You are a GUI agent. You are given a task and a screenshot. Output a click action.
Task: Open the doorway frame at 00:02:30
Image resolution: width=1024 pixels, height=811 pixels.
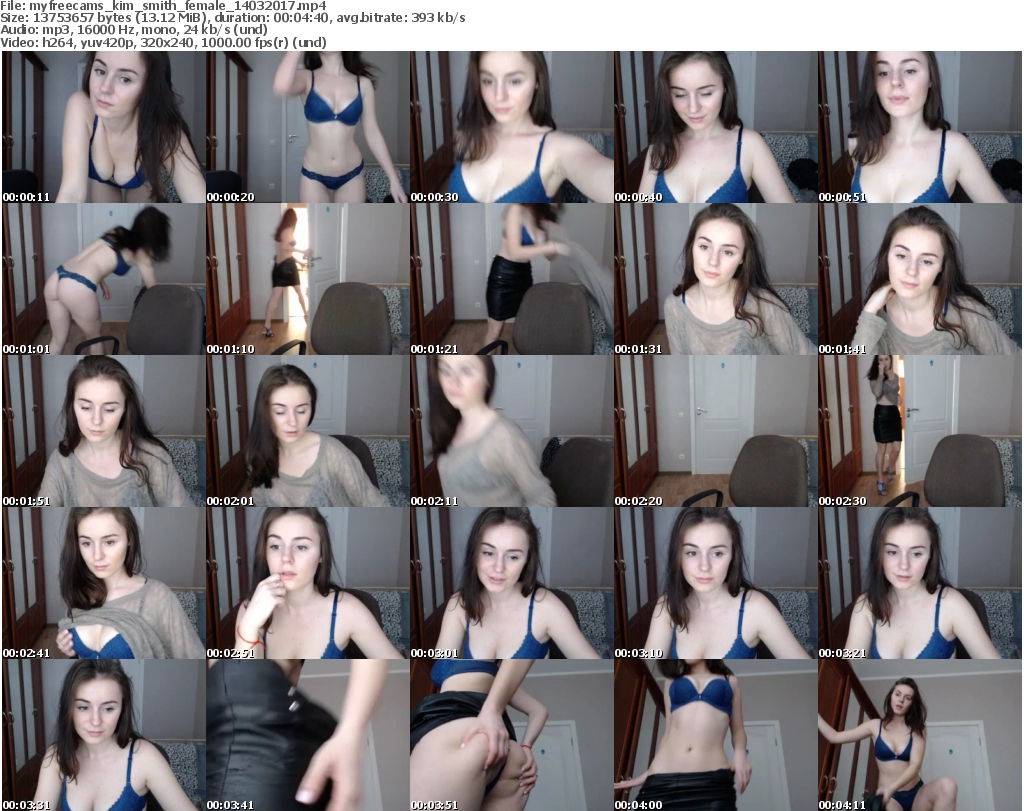pos(920,431)
